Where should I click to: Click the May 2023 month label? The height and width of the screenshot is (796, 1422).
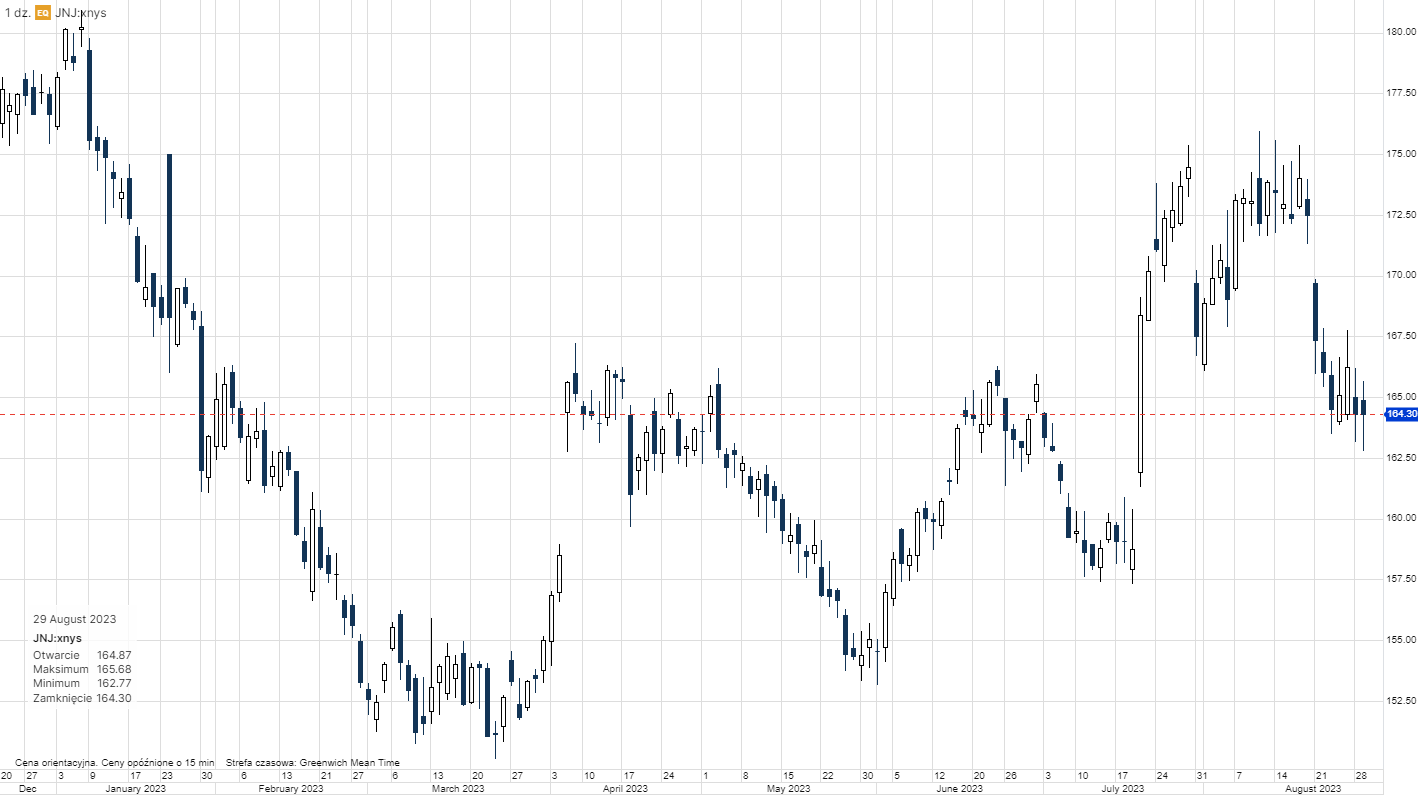[788, 789]
